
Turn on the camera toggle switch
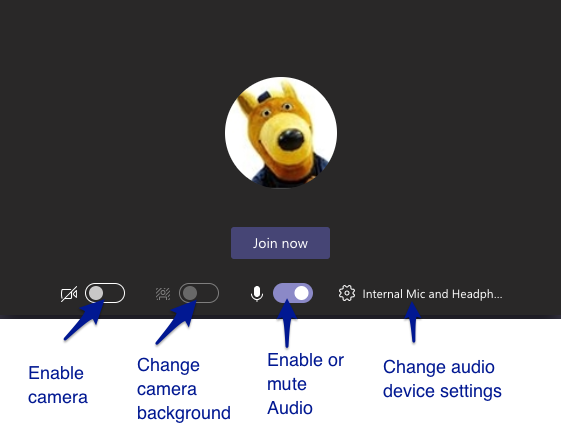pyautogui.click(x=105, y=293)
